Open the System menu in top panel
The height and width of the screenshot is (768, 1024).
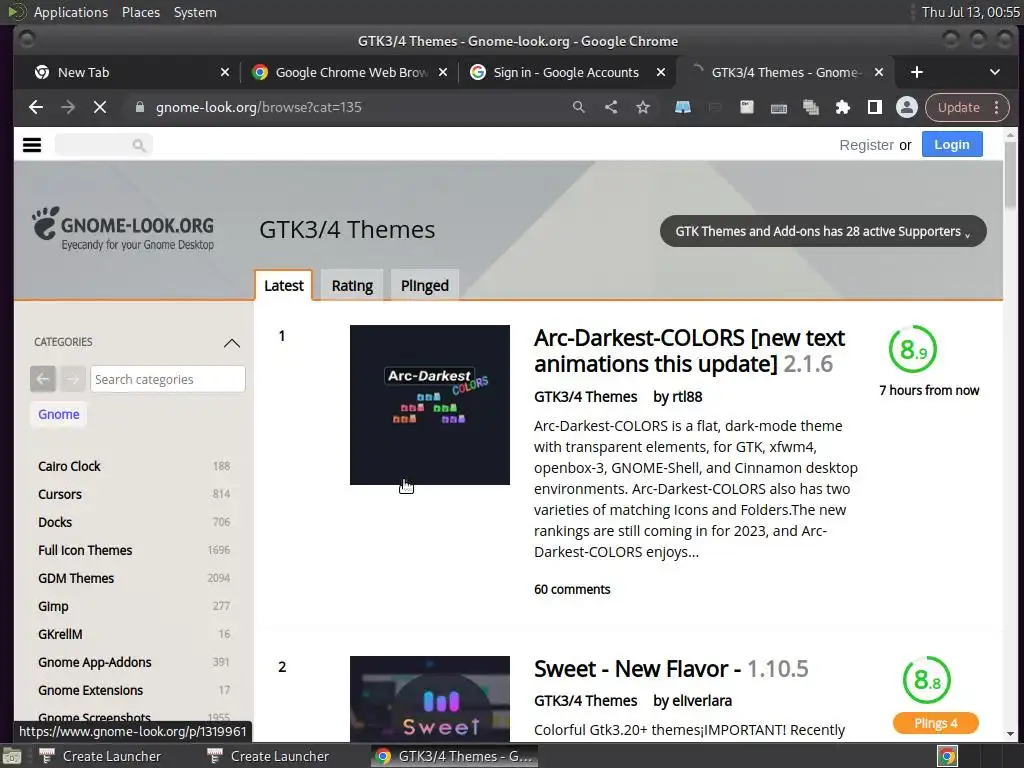(x=195, y=12)
